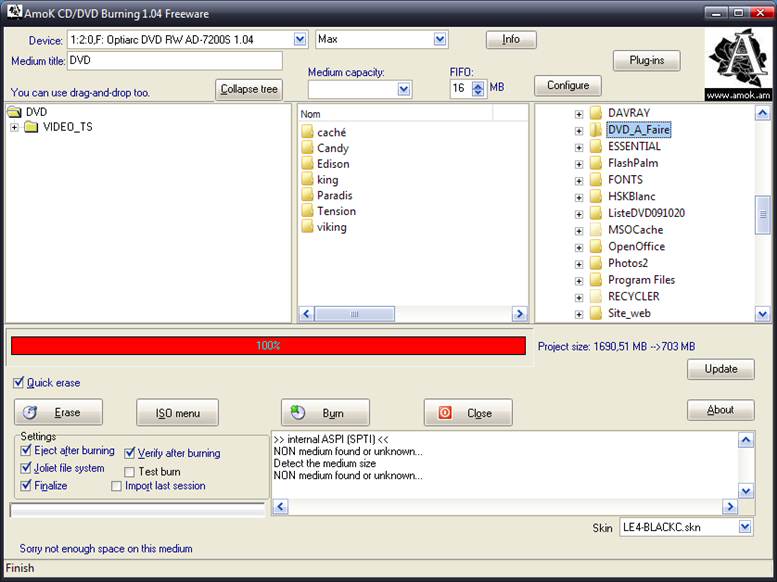777x582 pixels.
Task: Expand the VIDEO_TS tree node
Action: click(x=14, y=127)
